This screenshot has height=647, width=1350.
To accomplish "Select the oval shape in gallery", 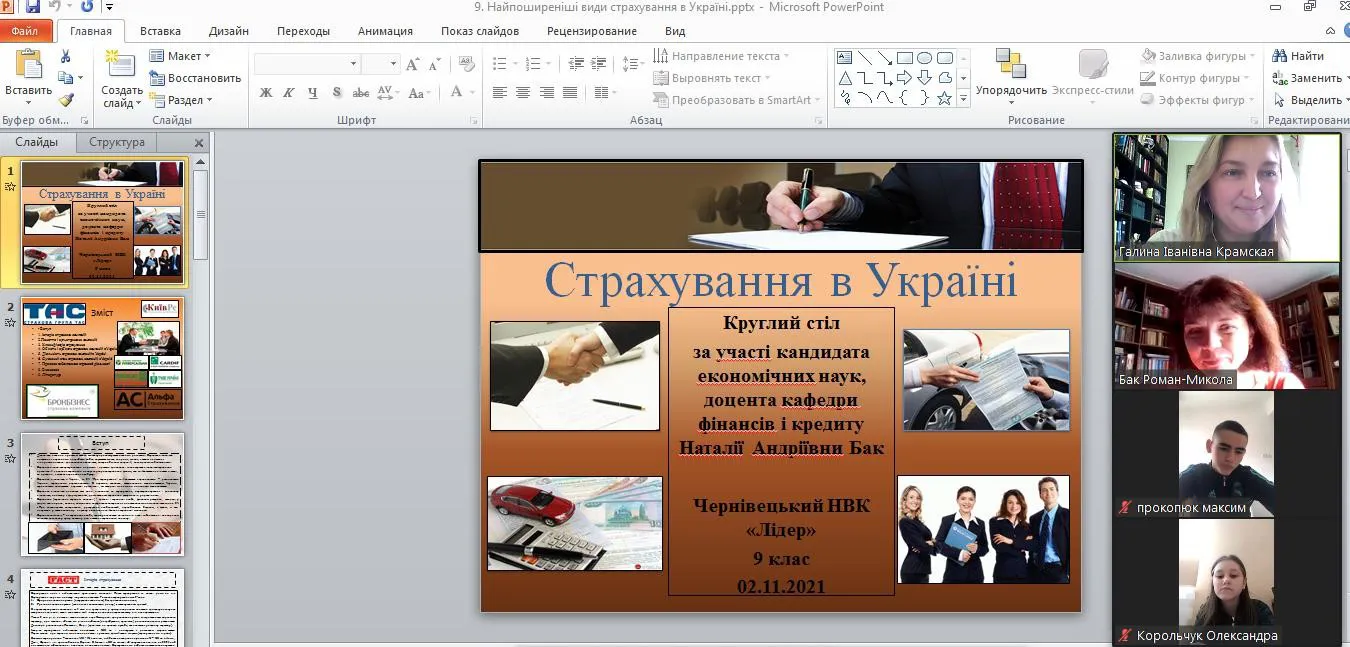I will pos(925,58).
